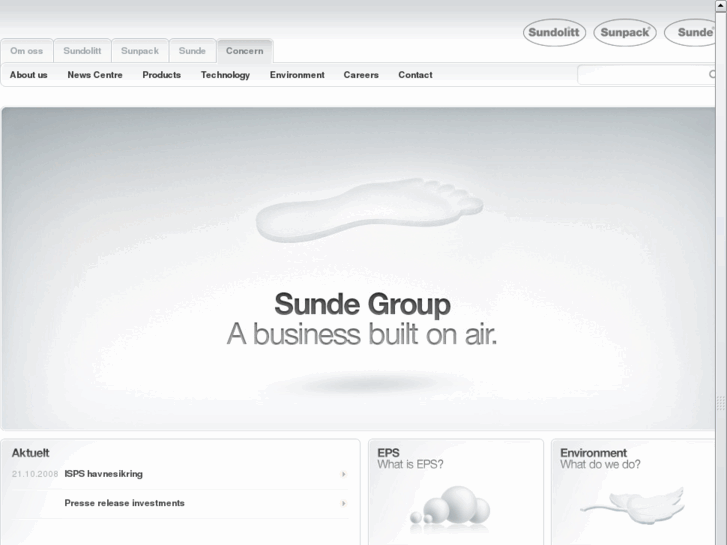Open the Technology menu
Image resolution: width=727 pixels, height=545 pixels.
pos(225,75)
